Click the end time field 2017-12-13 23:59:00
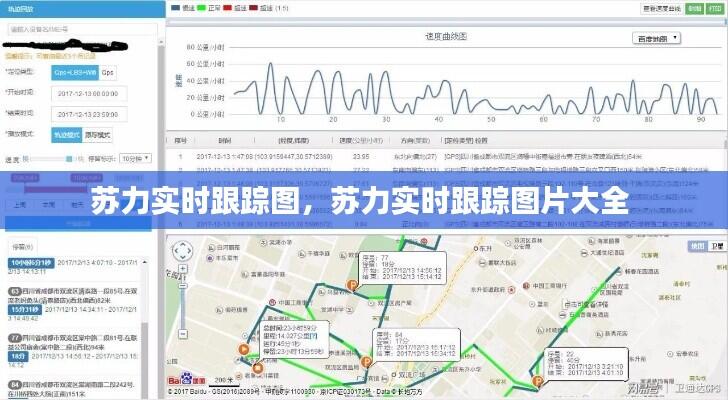728x400 pixels. (x=89, y=114)
